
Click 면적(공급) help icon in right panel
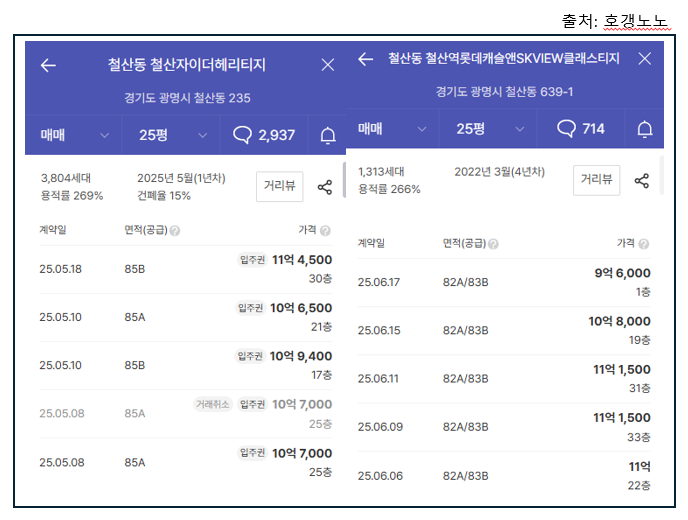point(493,244)
